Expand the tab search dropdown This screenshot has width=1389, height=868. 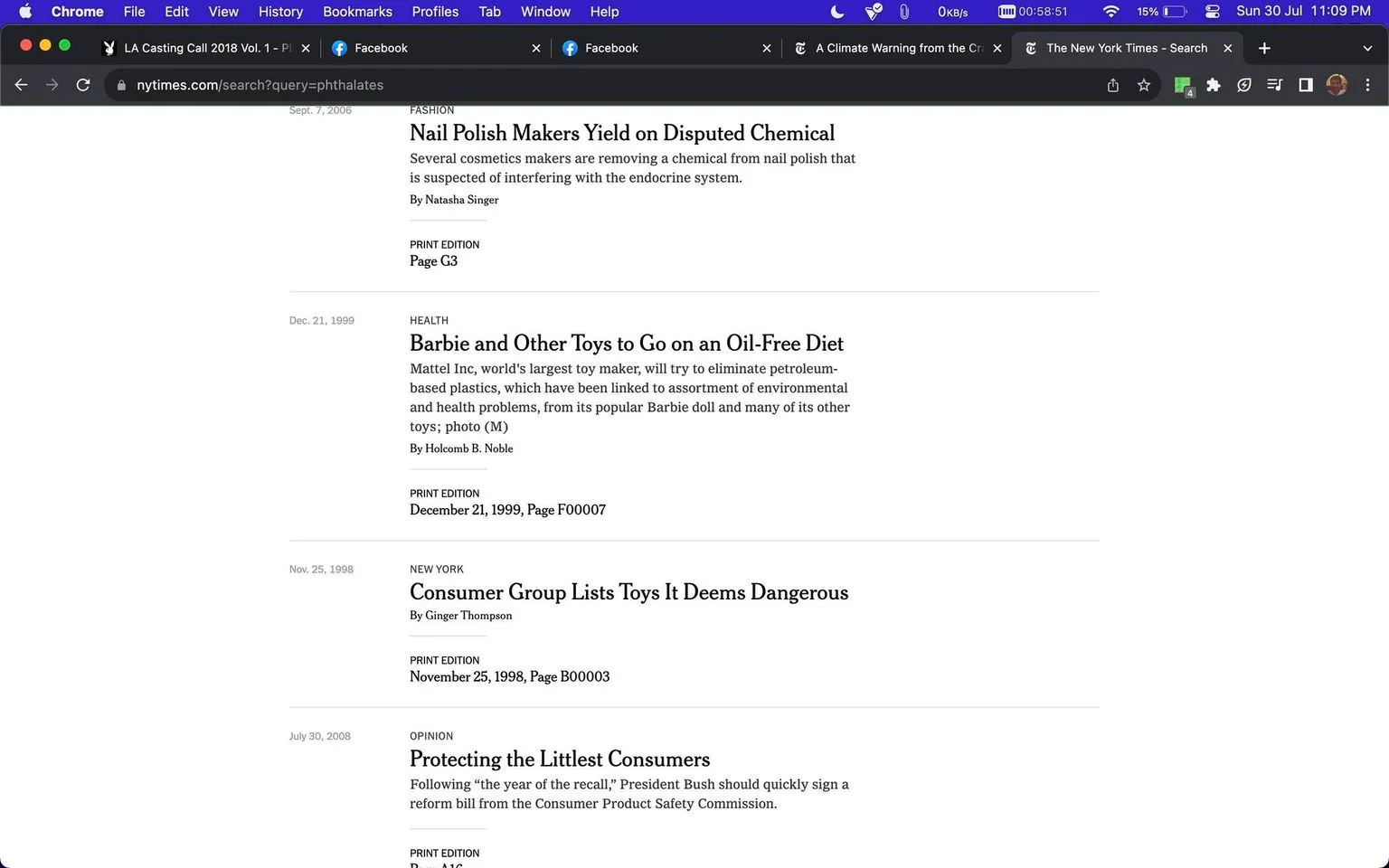tap(1367, 48)
